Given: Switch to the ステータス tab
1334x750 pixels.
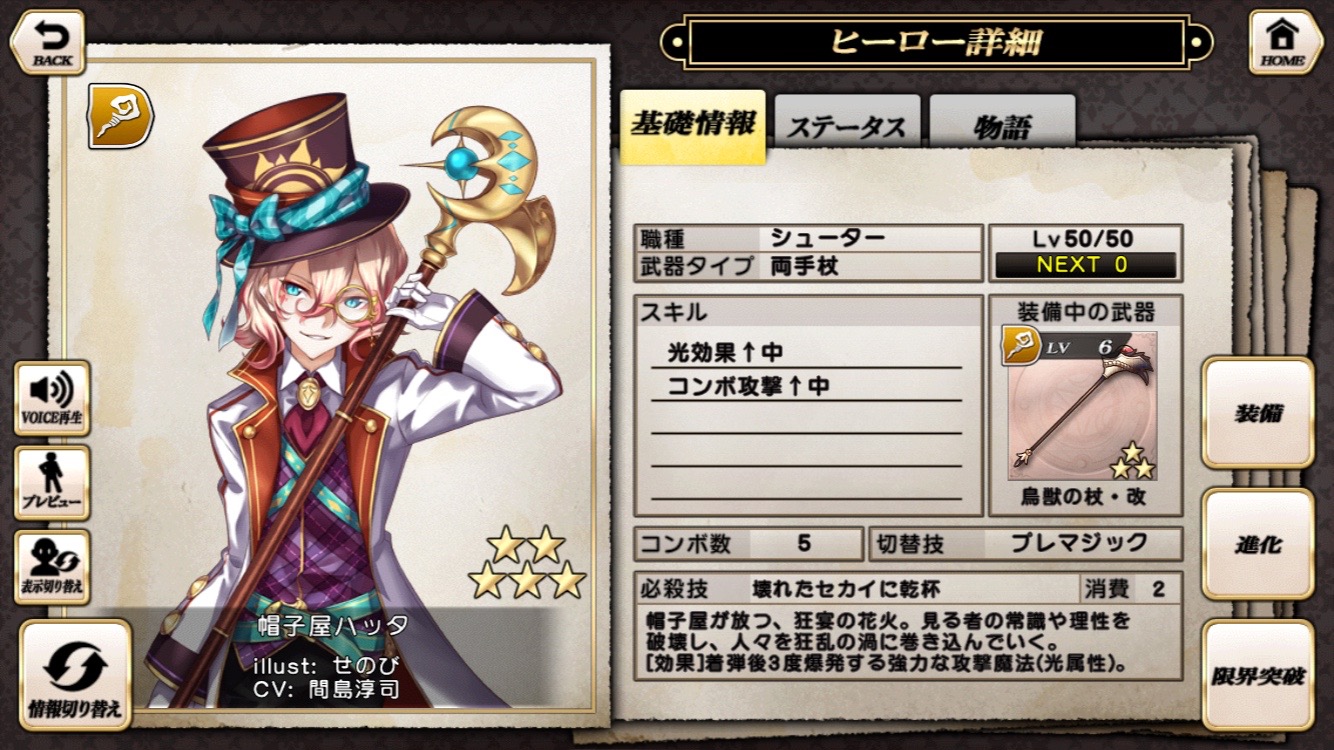Looking at the screenshot, I should [847, 128].
